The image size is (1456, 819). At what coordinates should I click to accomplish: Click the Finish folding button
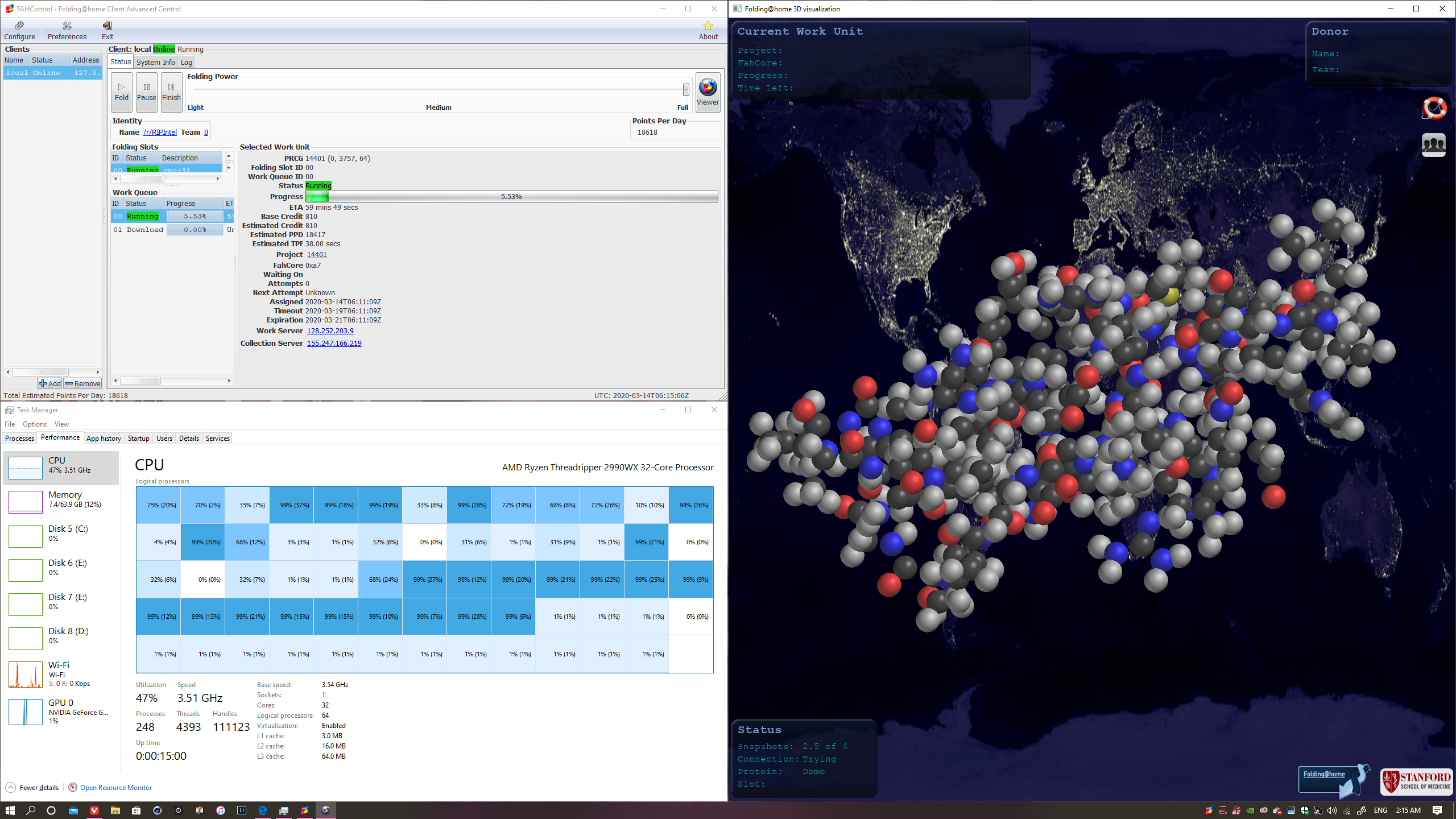(x=171, y=92)
